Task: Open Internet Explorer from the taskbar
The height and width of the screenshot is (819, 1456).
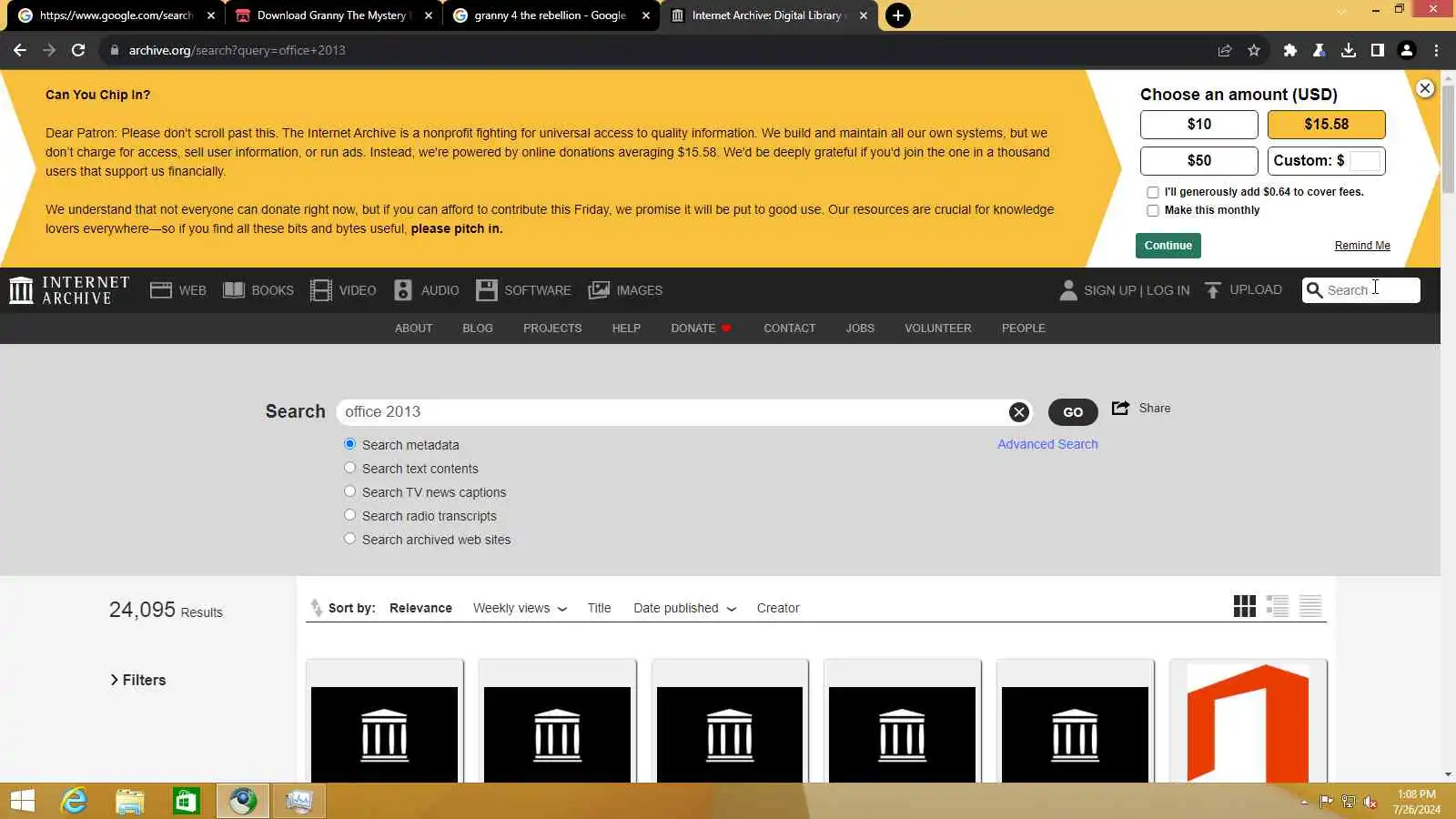Action: pos(74,801)
